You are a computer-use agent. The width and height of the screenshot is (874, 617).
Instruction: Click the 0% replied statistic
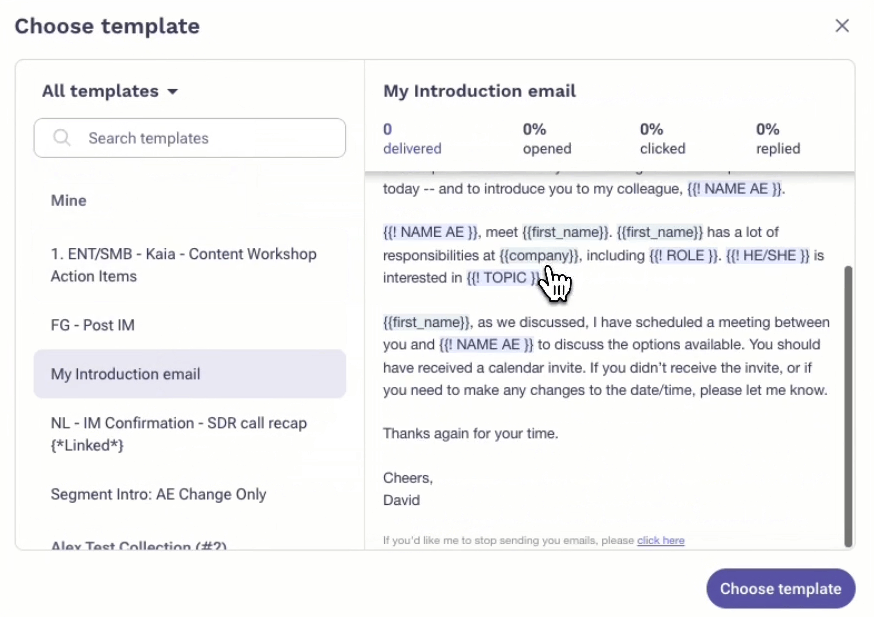[778, 138]
